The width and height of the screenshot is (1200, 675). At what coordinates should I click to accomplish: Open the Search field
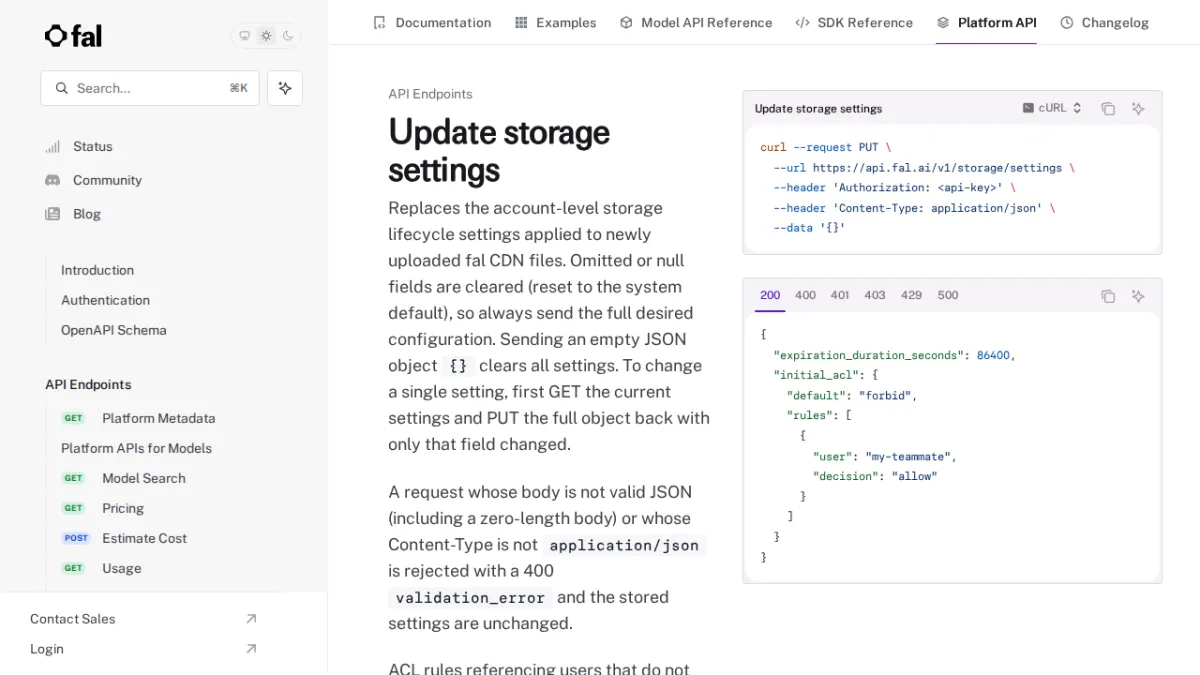pyautogui.click(x=150, y=88)
